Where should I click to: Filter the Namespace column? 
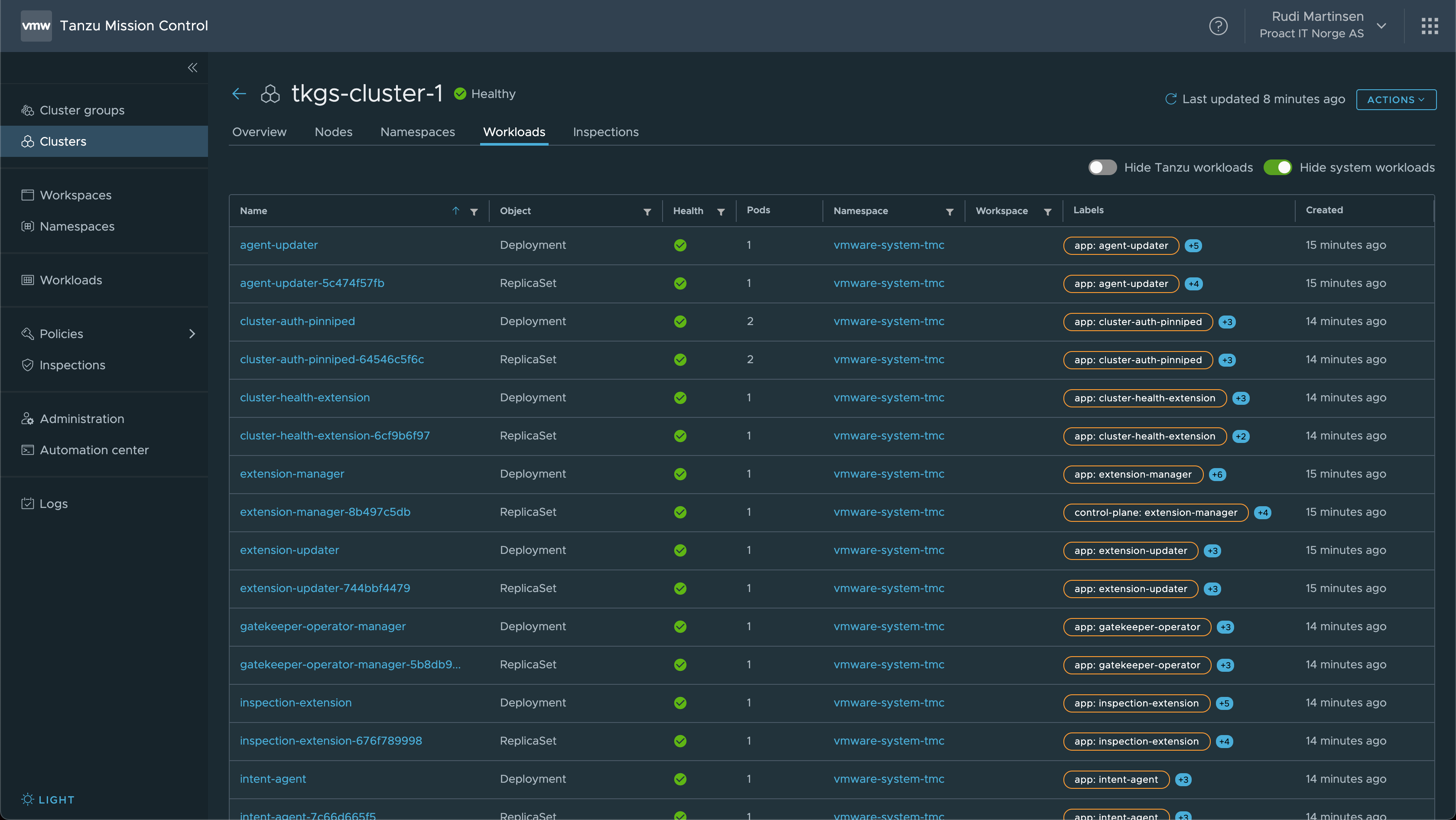point(949,212)
